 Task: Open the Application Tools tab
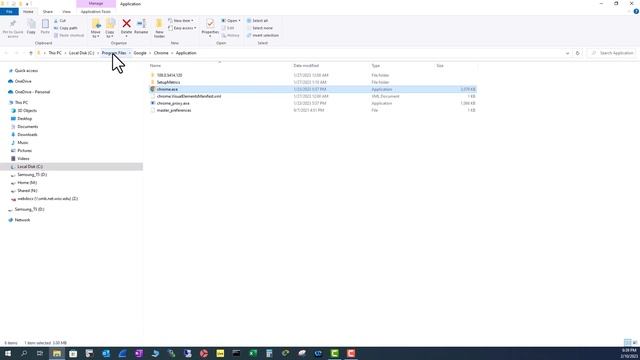[x=96, y=12]
